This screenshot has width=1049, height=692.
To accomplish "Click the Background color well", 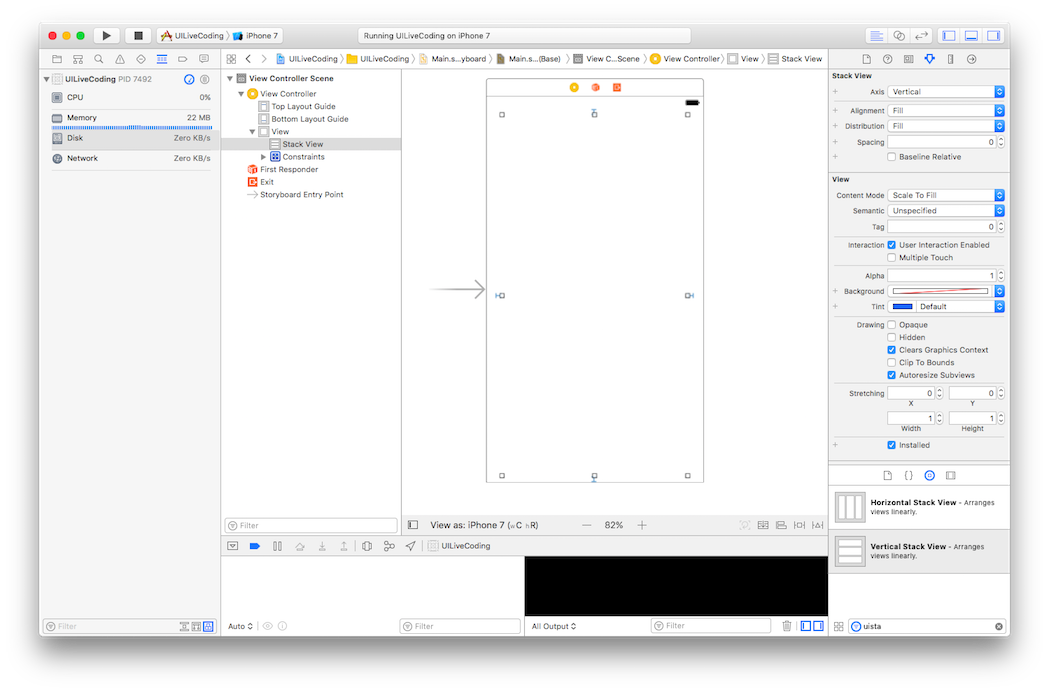I will coord(940,291).
